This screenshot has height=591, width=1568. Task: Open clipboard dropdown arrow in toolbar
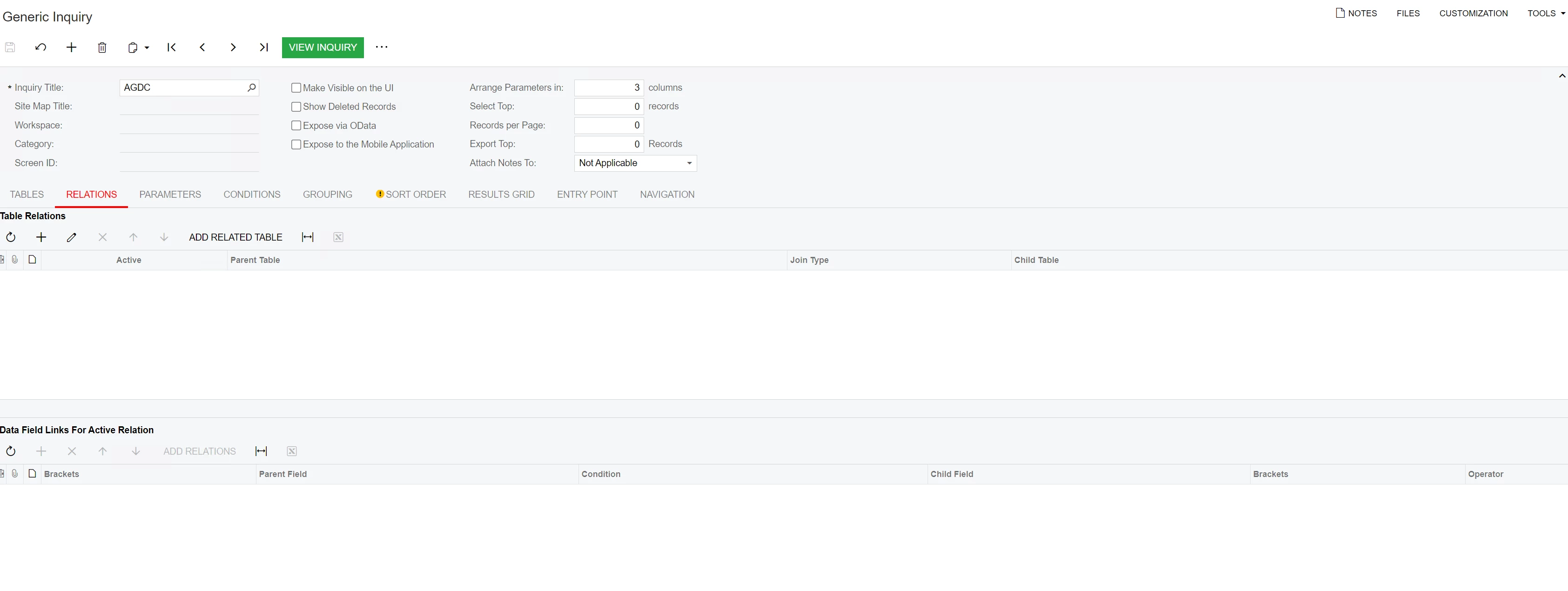[147, 47]
